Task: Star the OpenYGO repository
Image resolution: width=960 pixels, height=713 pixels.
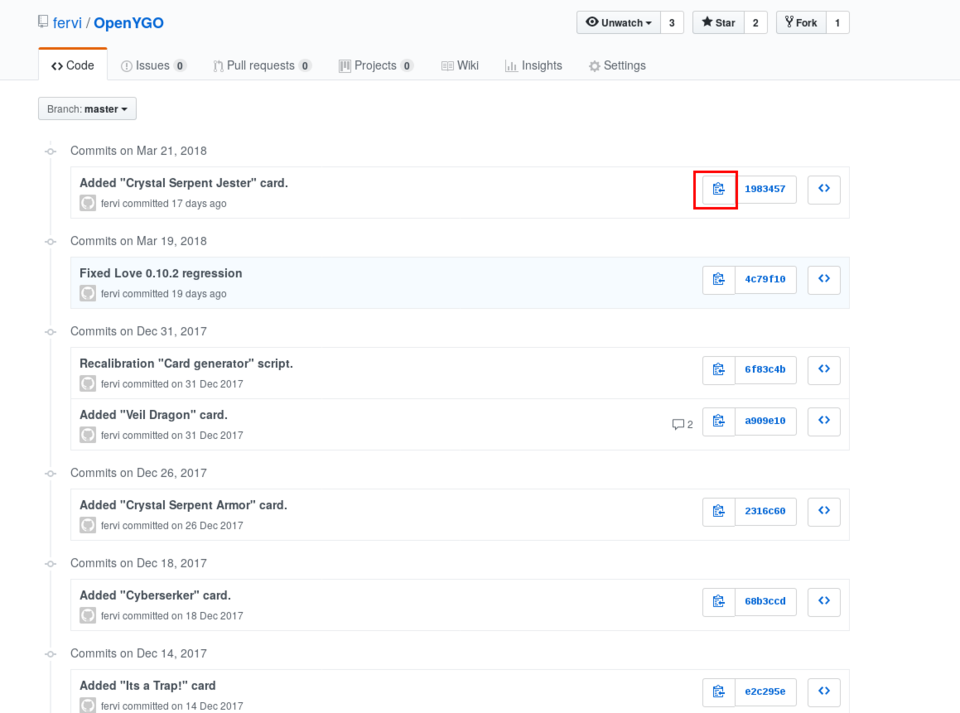Action: (717, 23)
